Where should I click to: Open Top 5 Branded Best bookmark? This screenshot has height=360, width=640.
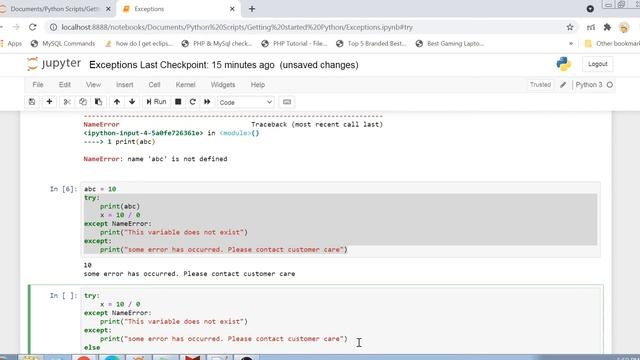coord(371,44)
